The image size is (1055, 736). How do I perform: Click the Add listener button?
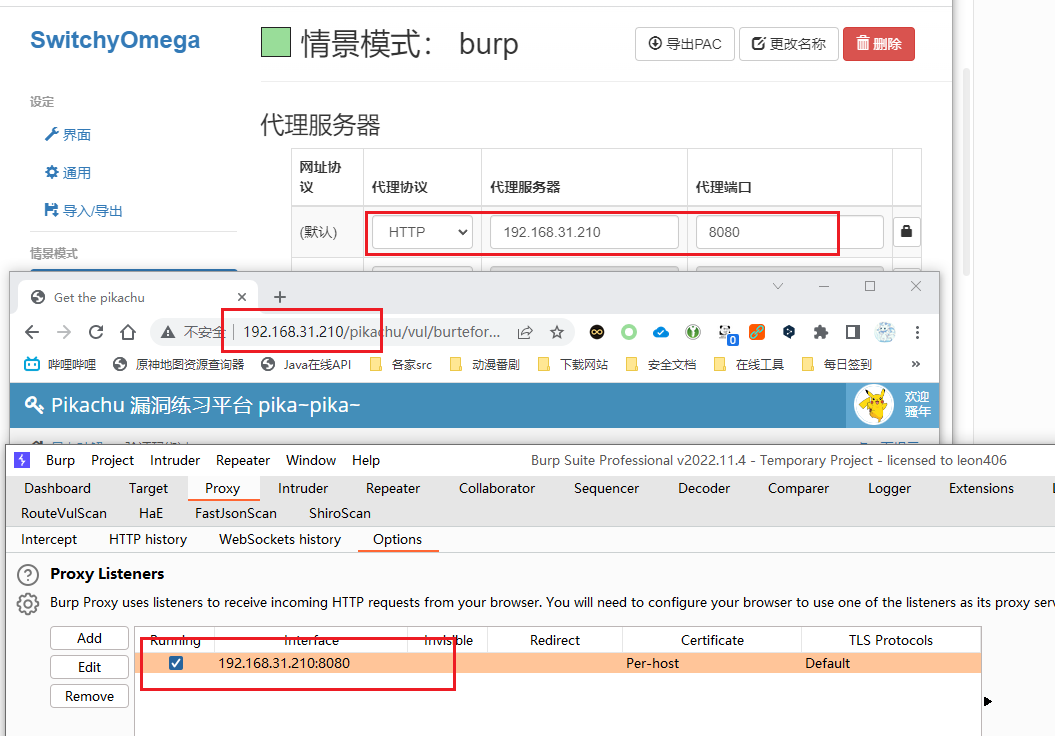tap(90, 638)
